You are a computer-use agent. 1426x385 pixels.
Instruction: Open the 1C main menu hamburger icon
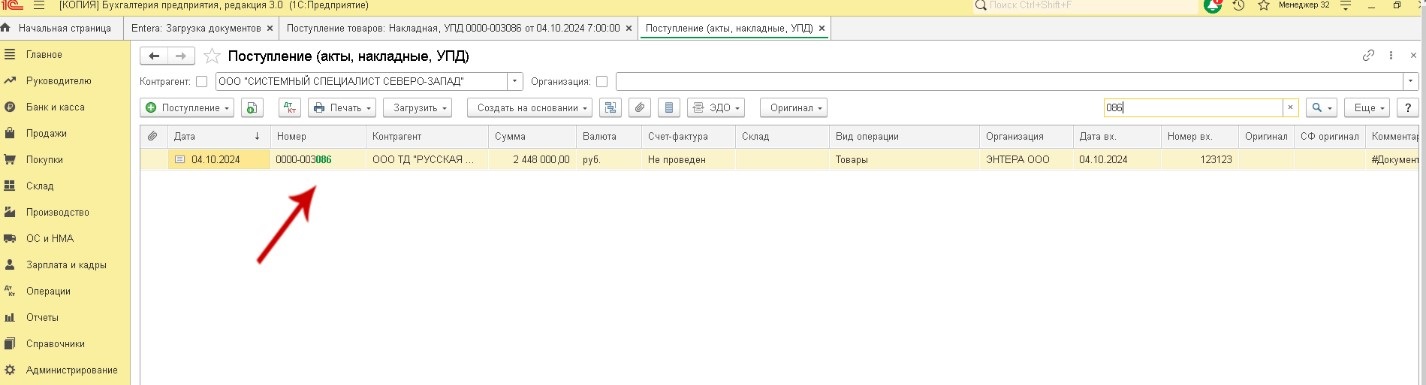[40, 6]
